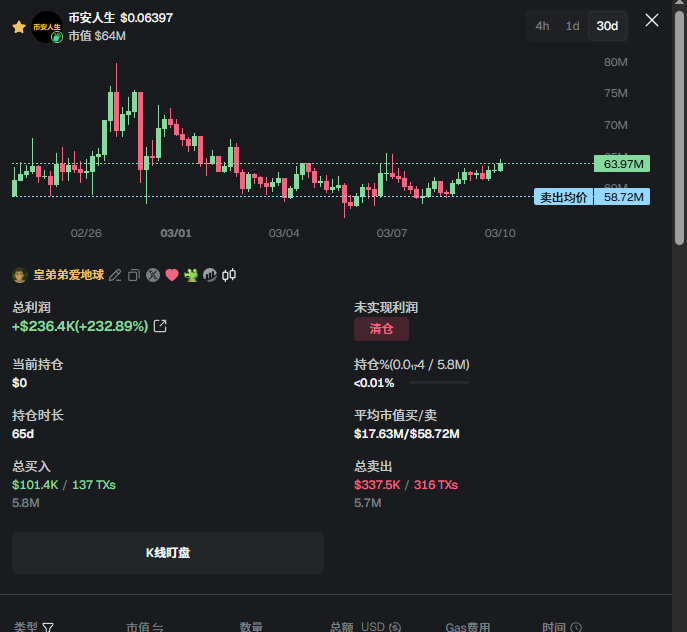The width and height of the screenshot is (687, 632).
Task: Click the vertical scrollbar thumb
Action: coord(679,127)
